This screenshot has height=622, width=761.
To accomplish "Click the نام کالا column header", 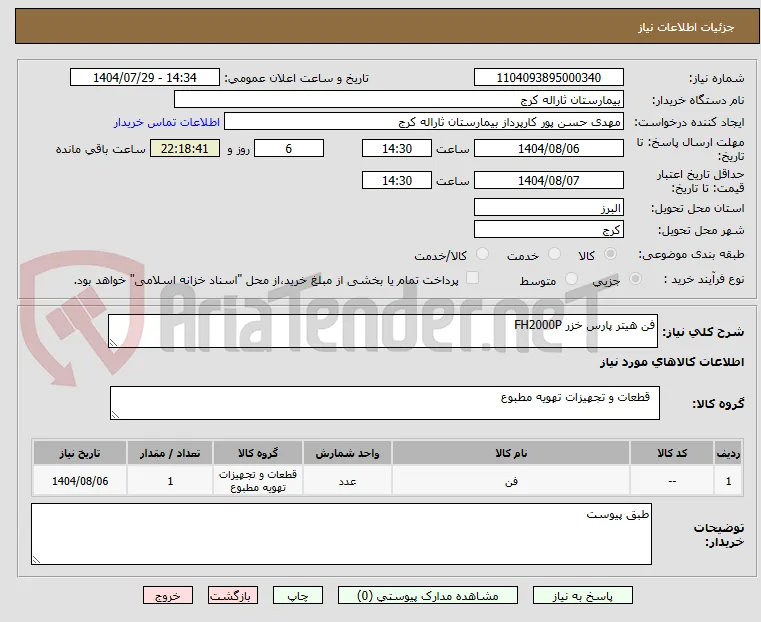I will pos(511,453).
